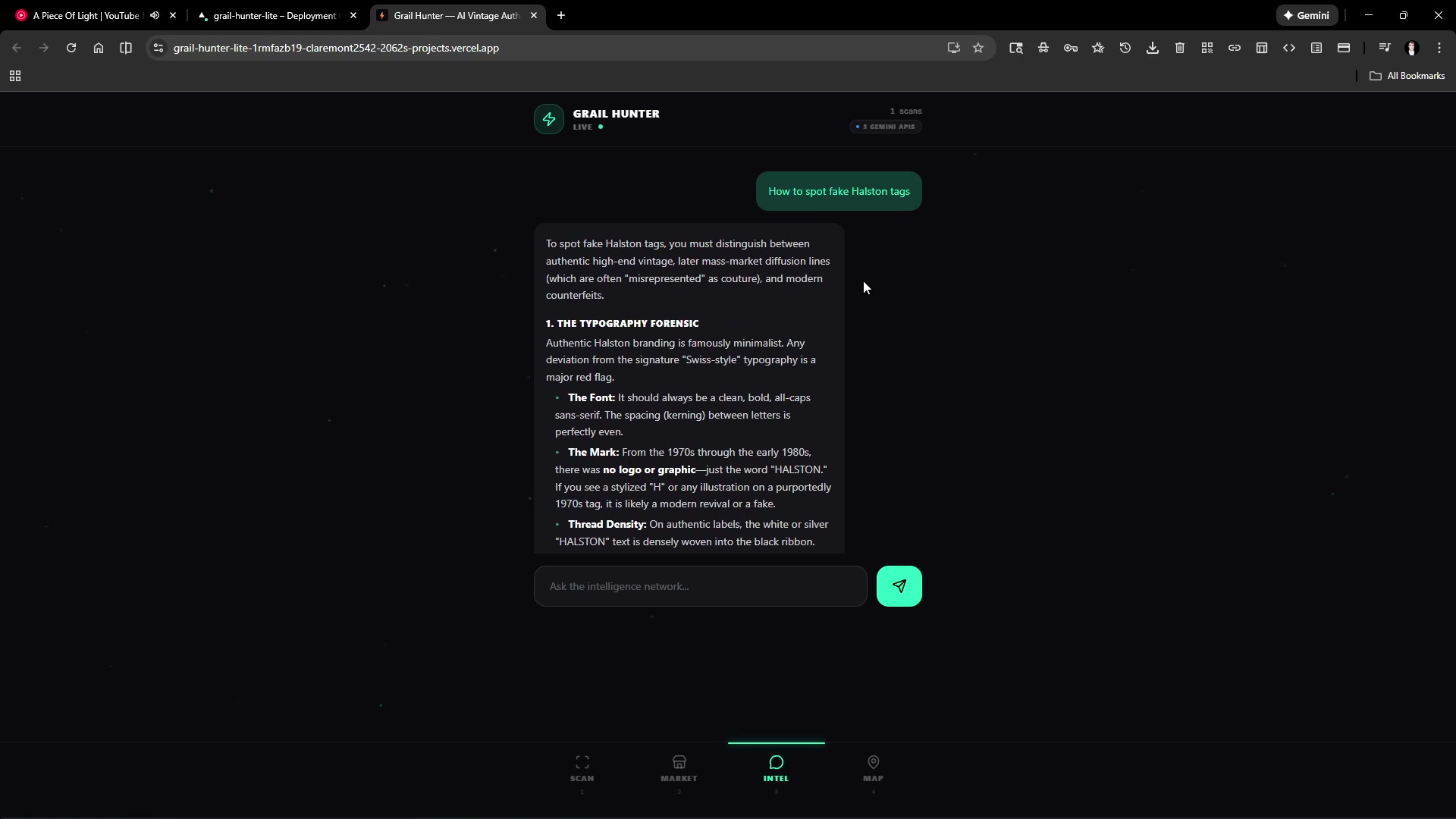
Task: Click the 5 Gemini APIs badge
Action: point(885,127)
